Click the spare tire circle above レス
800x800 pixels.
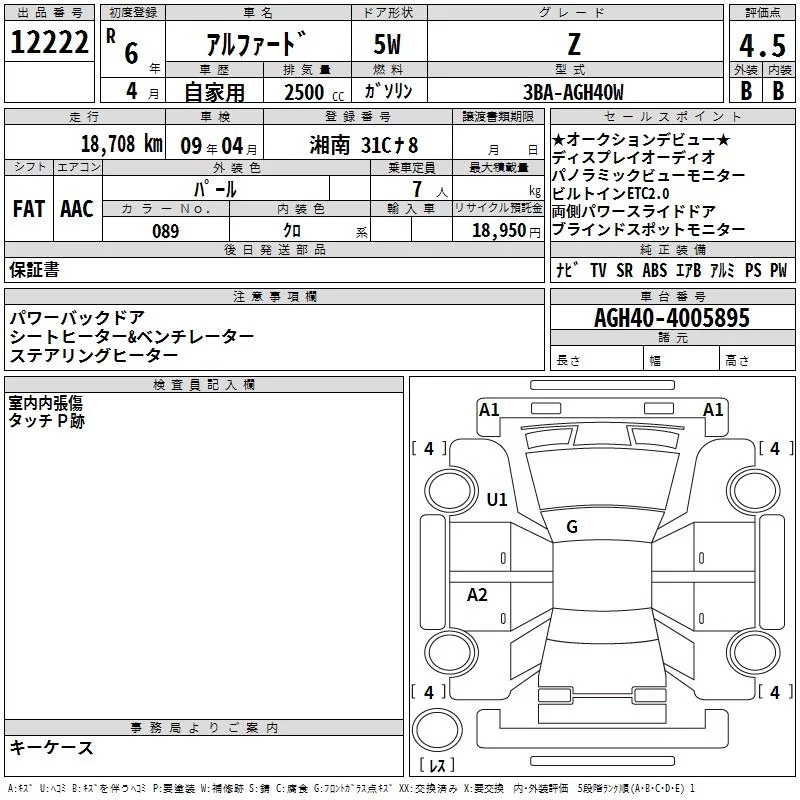point(437,730)
